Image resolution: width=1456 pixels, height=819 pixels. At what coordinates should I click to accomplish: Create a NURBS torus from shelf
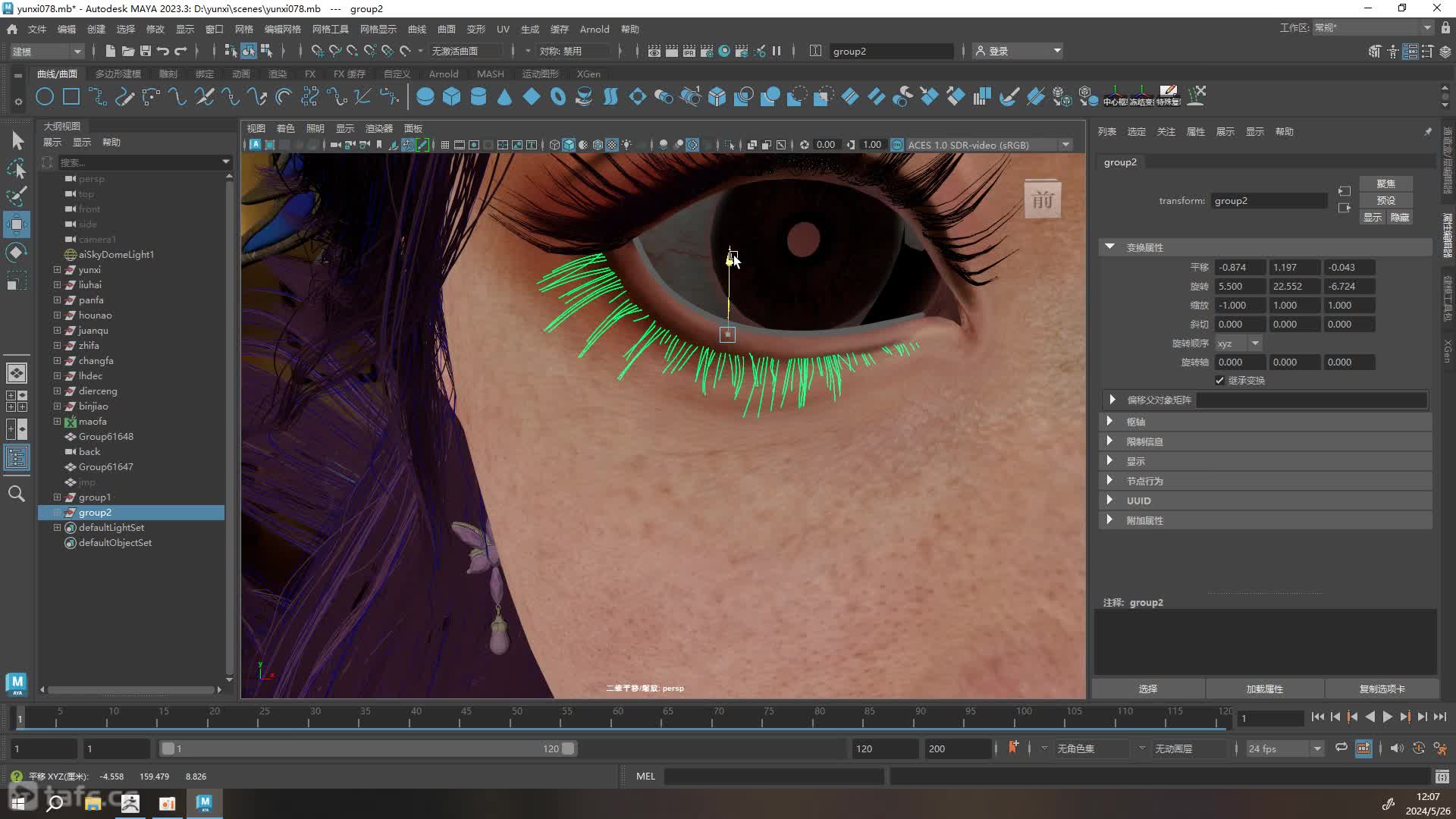tap(558, 97)
